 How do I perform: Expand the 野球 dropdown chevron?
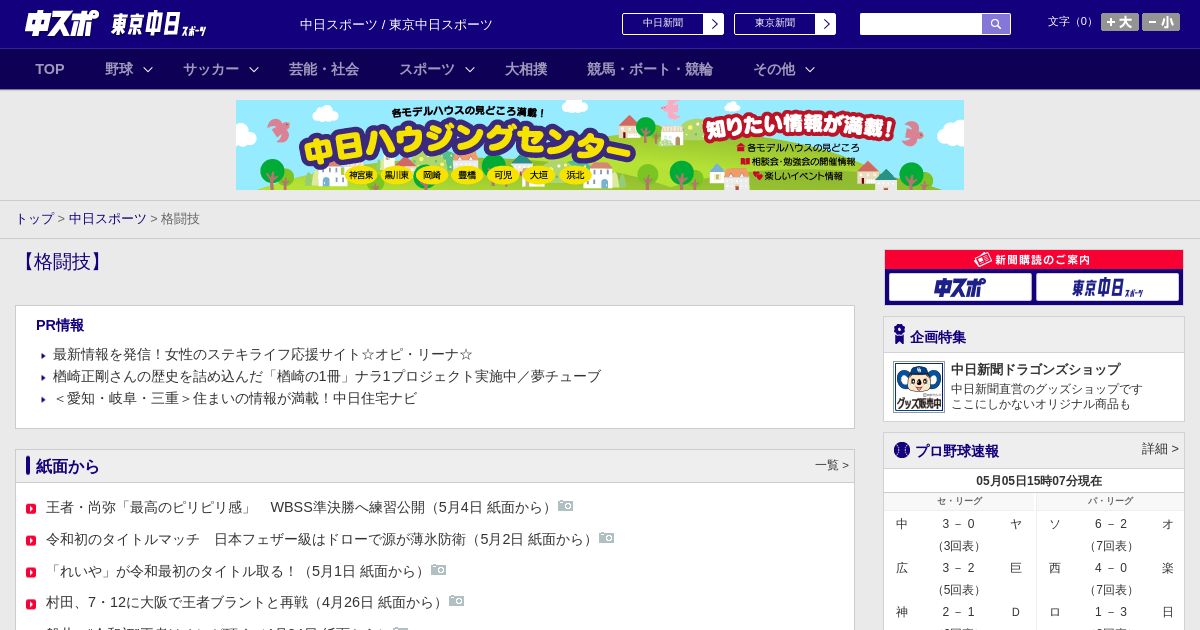pyautogui.click(x=148, y=69)
